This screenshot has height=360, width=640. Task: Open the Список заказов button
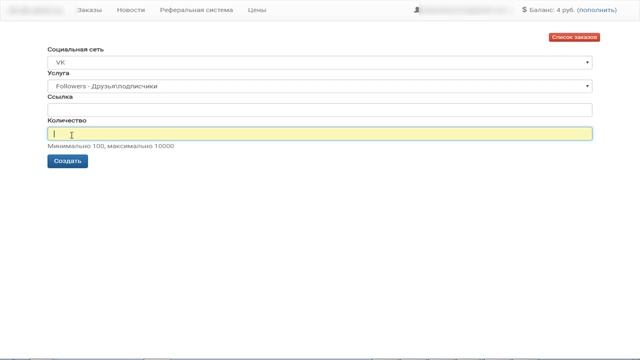[x=574, y=37]
